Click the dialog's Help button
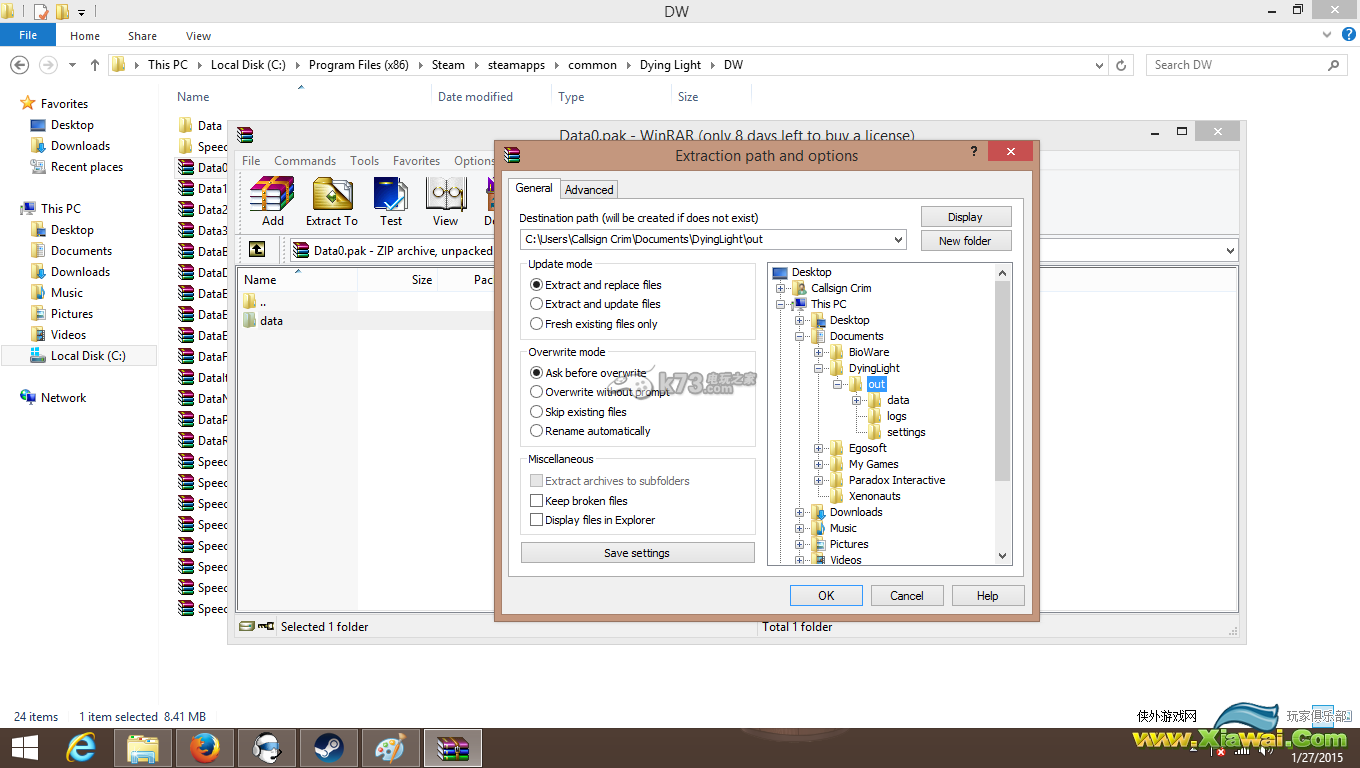1360x768 pixels. click(x=987, y=596)
